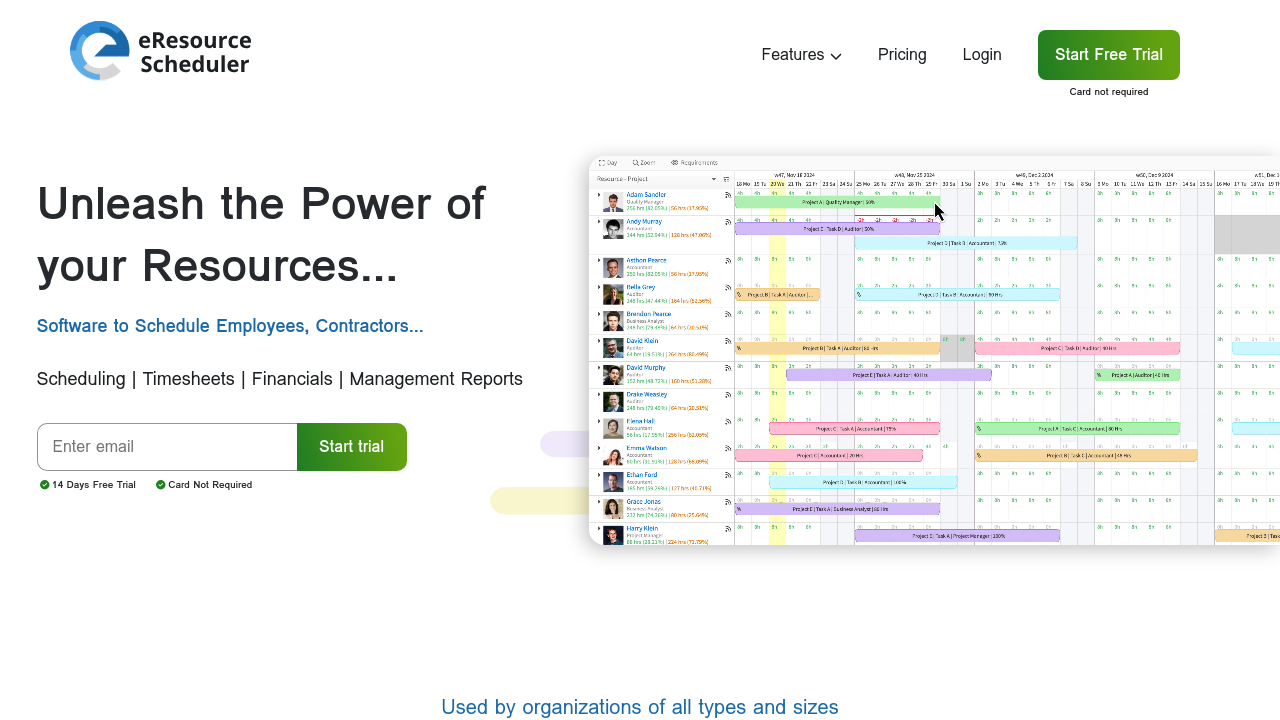Image resolution: width=1280 pixels, height=720 pixels.
Task: Expand the Asthon Pearce row
Action: (599, 261)
